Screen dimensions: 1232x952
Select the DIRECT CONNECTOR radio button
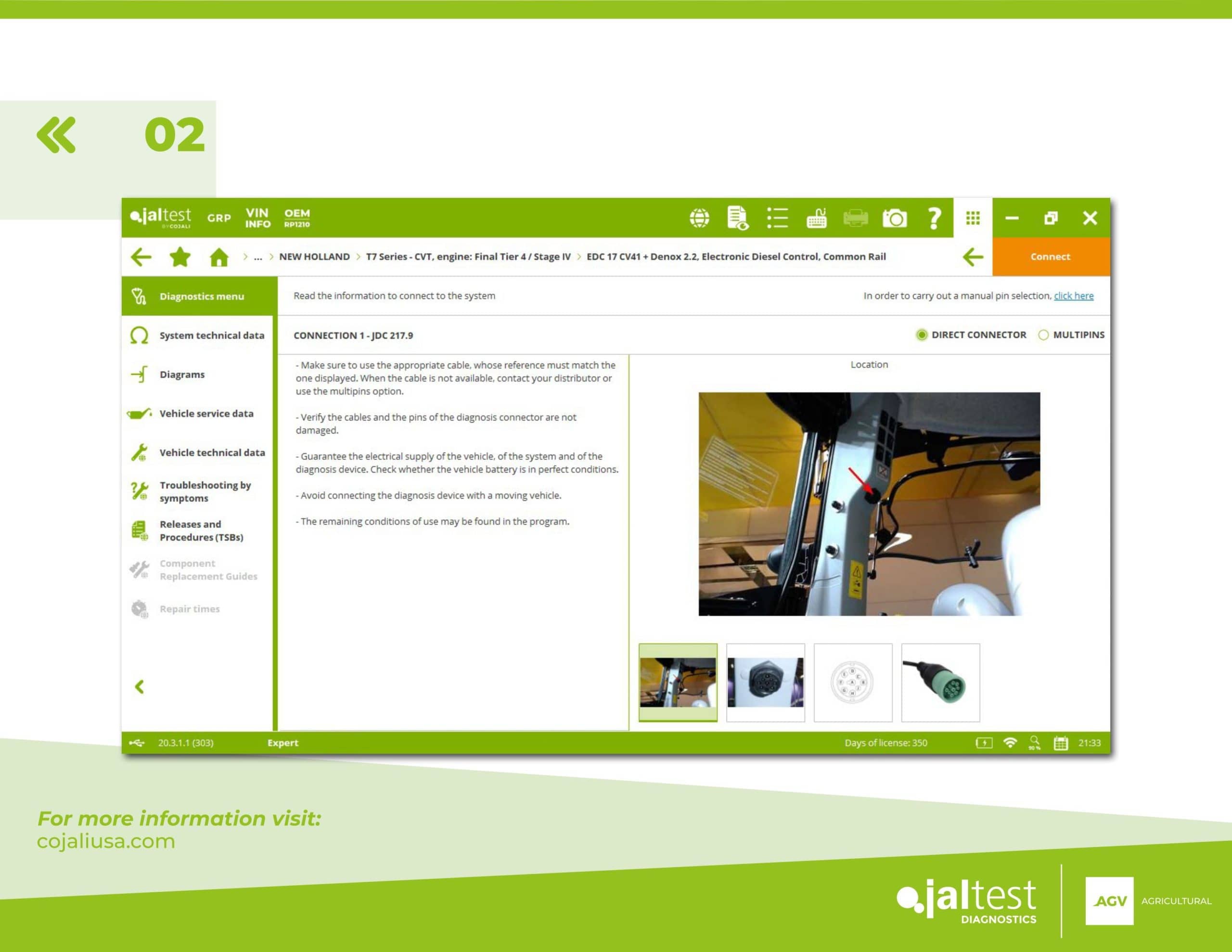(922, 334)
